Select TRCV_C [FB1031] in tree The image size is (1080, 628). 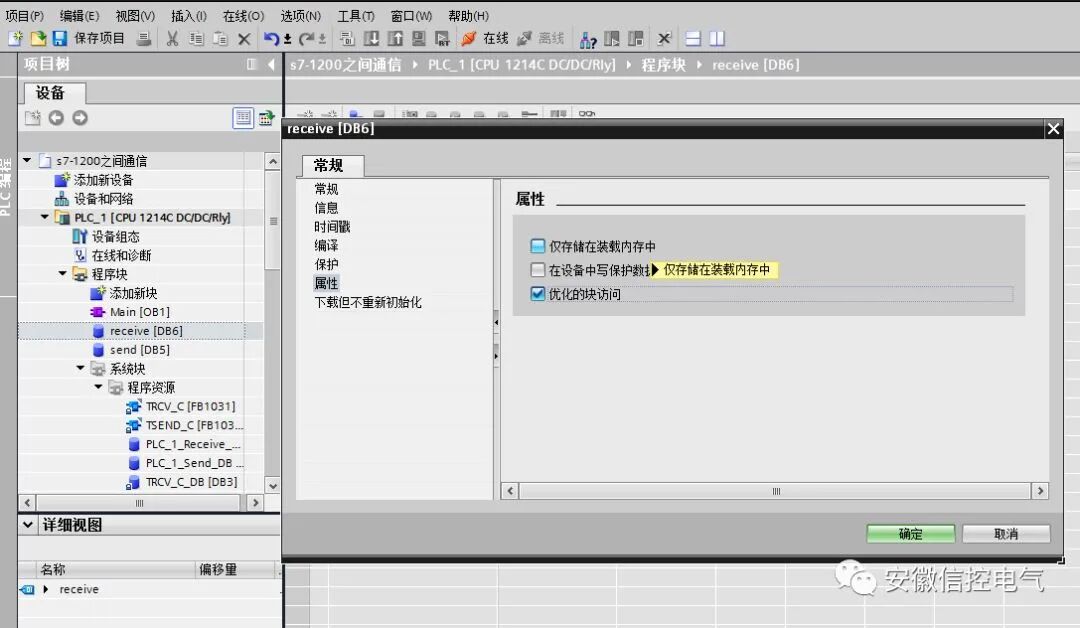point(191,406)
